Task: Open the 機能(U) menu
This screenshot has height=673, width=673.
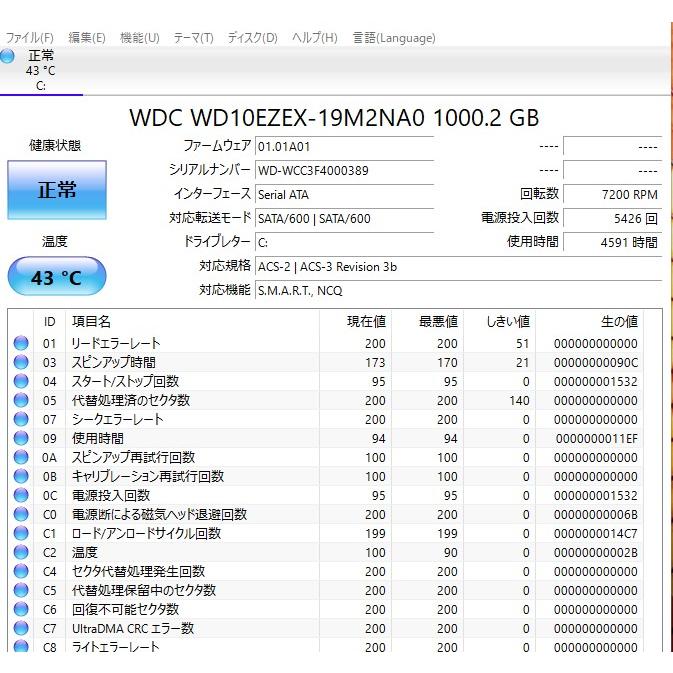Action: [139, 38]
